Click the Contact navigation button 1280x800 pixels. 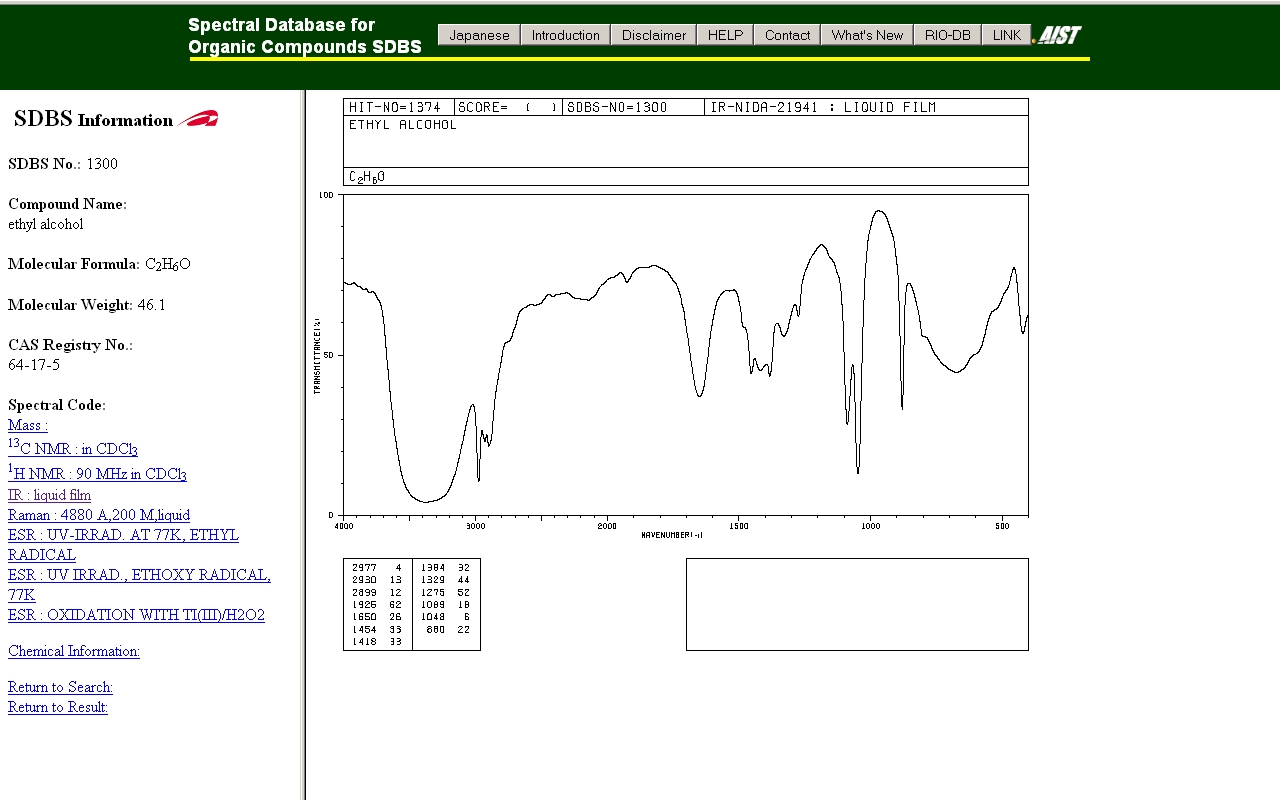[x=787, y=35]
